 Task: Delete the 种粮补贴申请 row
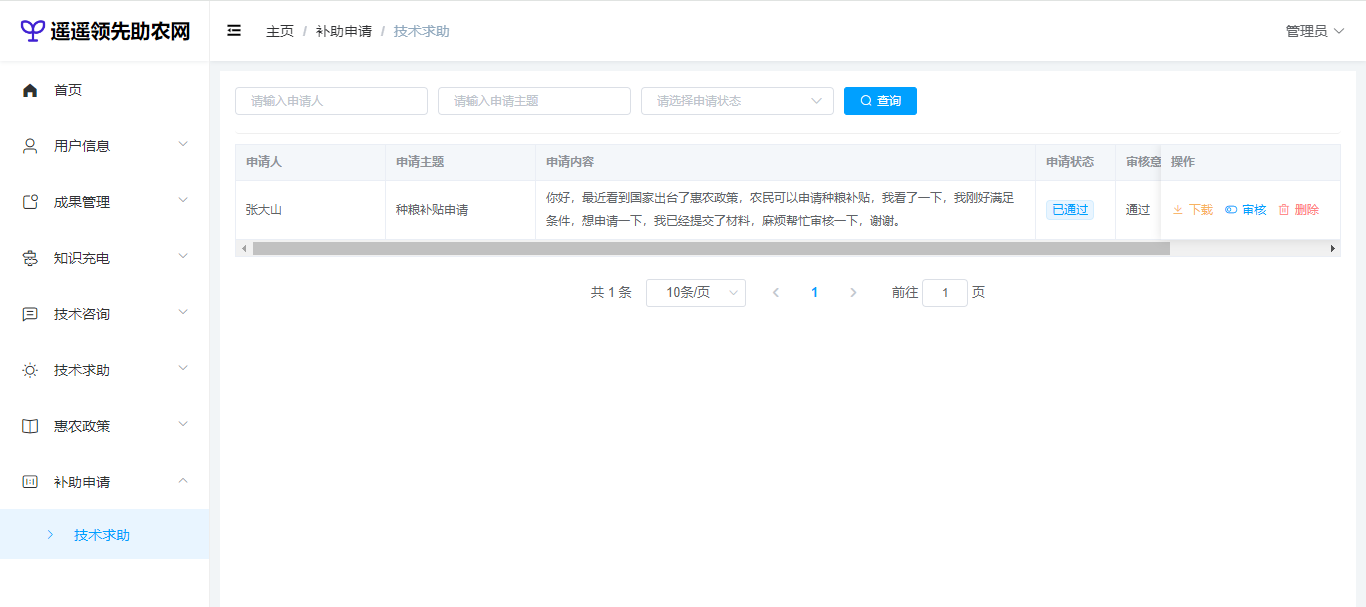pyautogui.click(x=1299, y=210)
